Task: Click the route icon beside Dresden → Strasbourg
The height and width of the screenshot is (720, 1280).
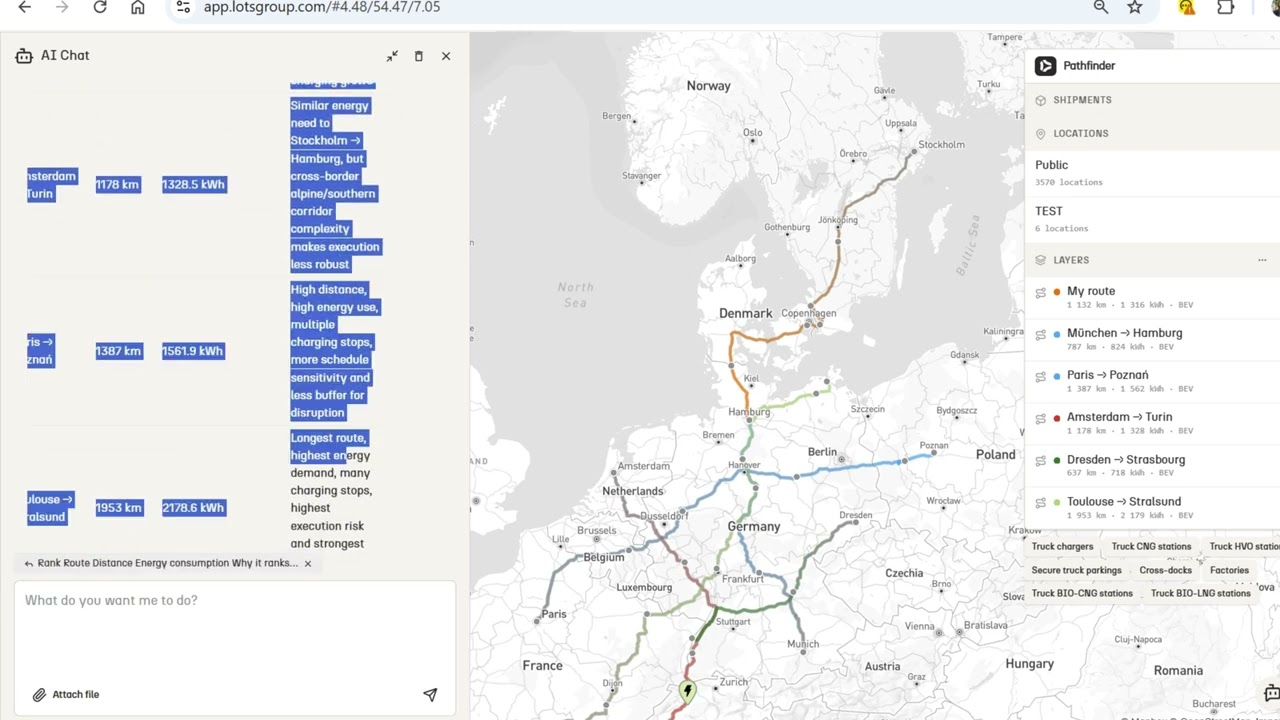Action: tap(1040, 460)
